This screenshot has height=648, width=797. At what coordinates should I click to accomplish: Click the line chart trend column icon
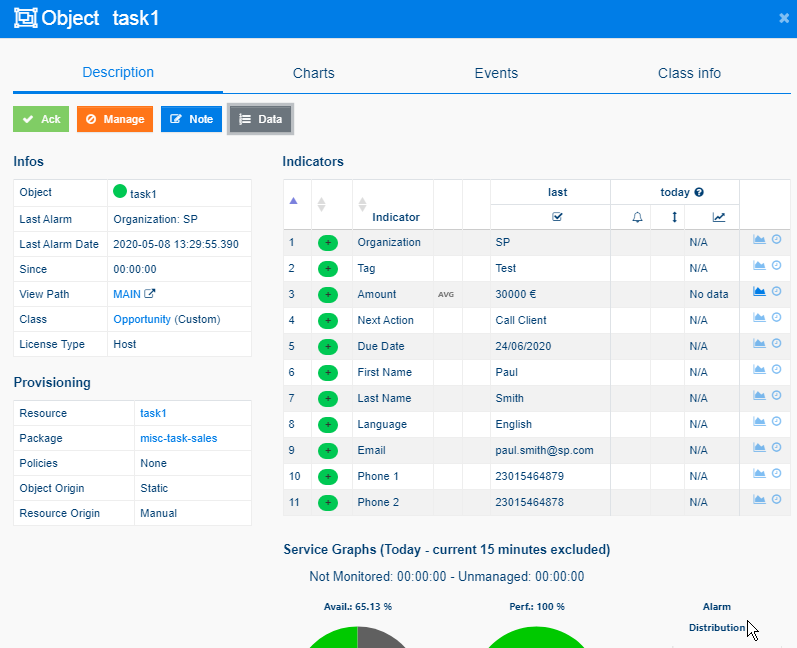[x=719, y=217]
